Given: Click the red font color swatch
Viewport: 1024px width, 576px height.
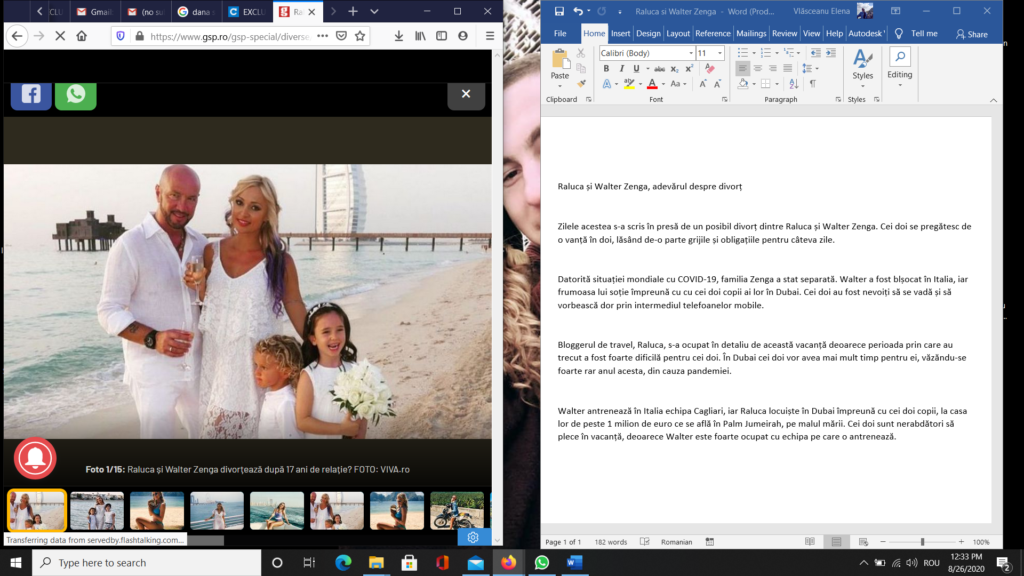Looking at the screenshot, I should 651,85.
